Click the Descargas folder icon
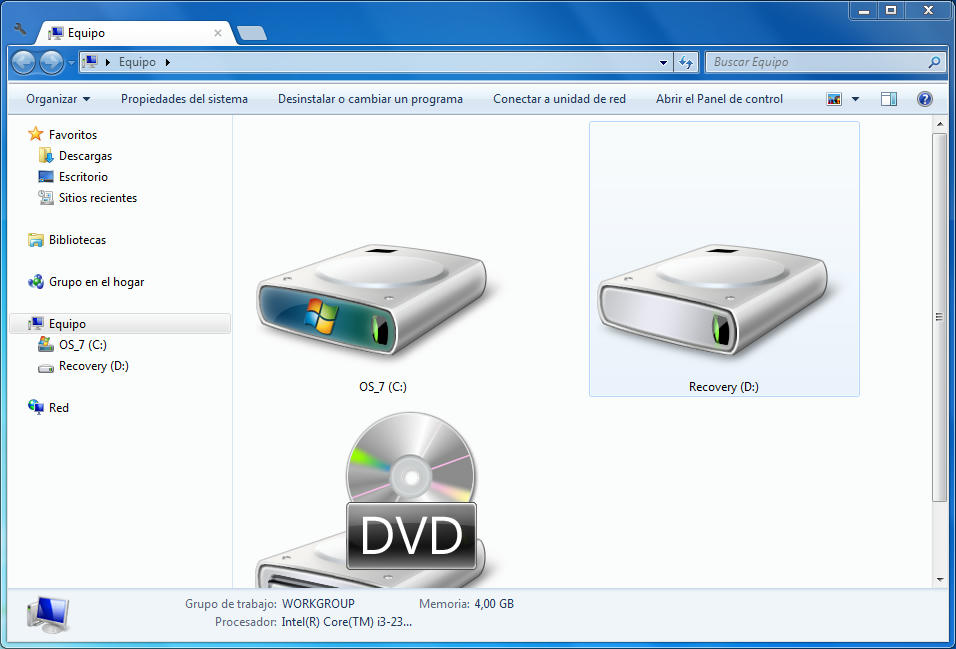Viewport: 956px width, 649px height. coord(46,156)
